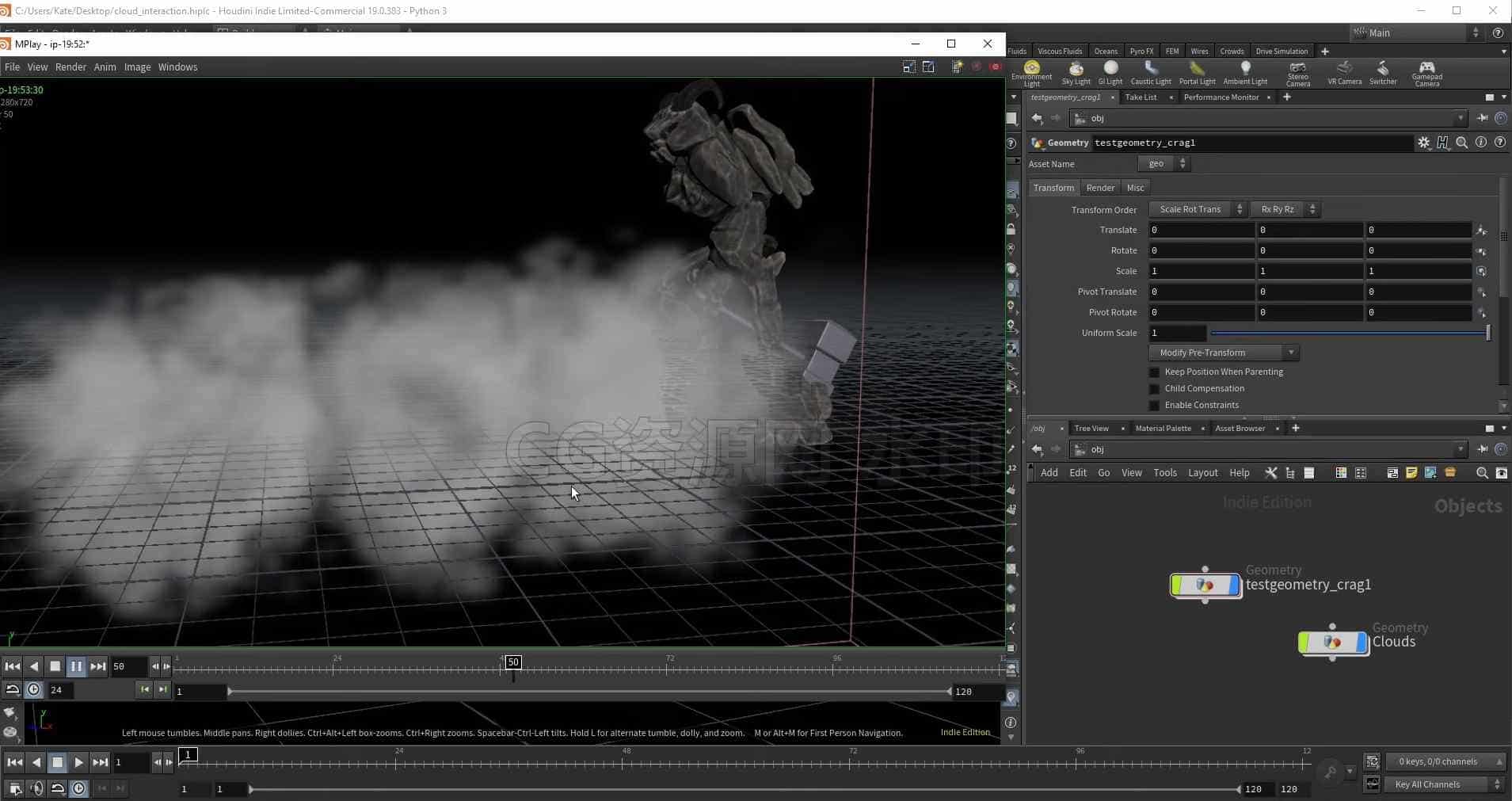Click the stop button in MPlay
This screenshot has height=801, width=1512.
[x=55, y=666]
